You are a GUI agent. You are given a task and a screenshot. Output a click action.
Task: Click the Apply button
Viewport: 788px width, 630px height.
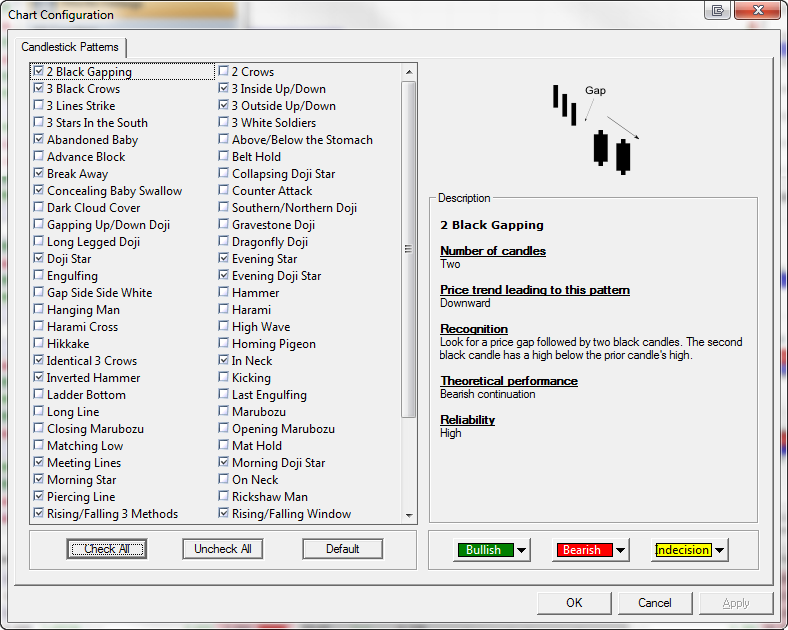tap(736, 603)
